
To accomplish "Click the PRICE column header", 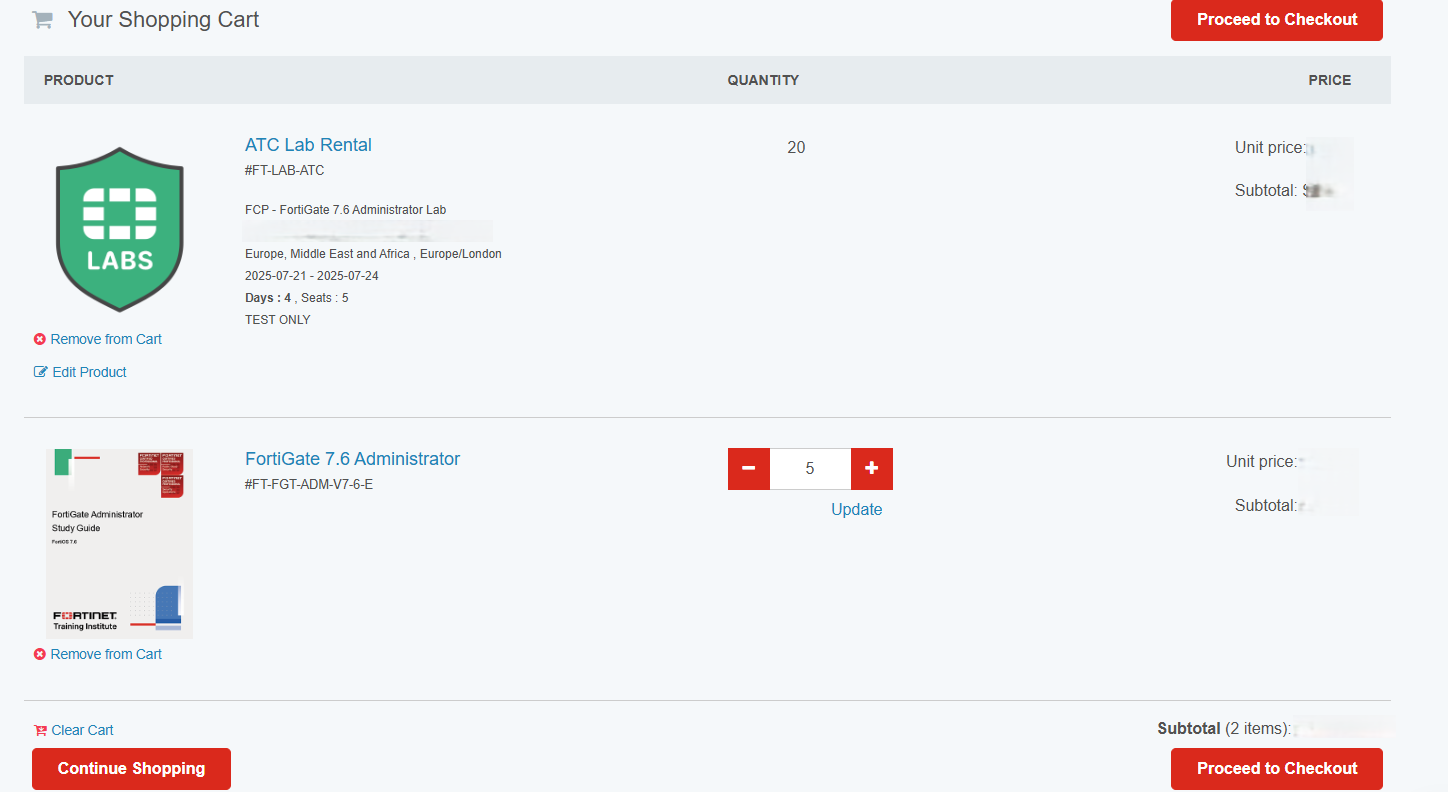I will [x=1330, y=80].
